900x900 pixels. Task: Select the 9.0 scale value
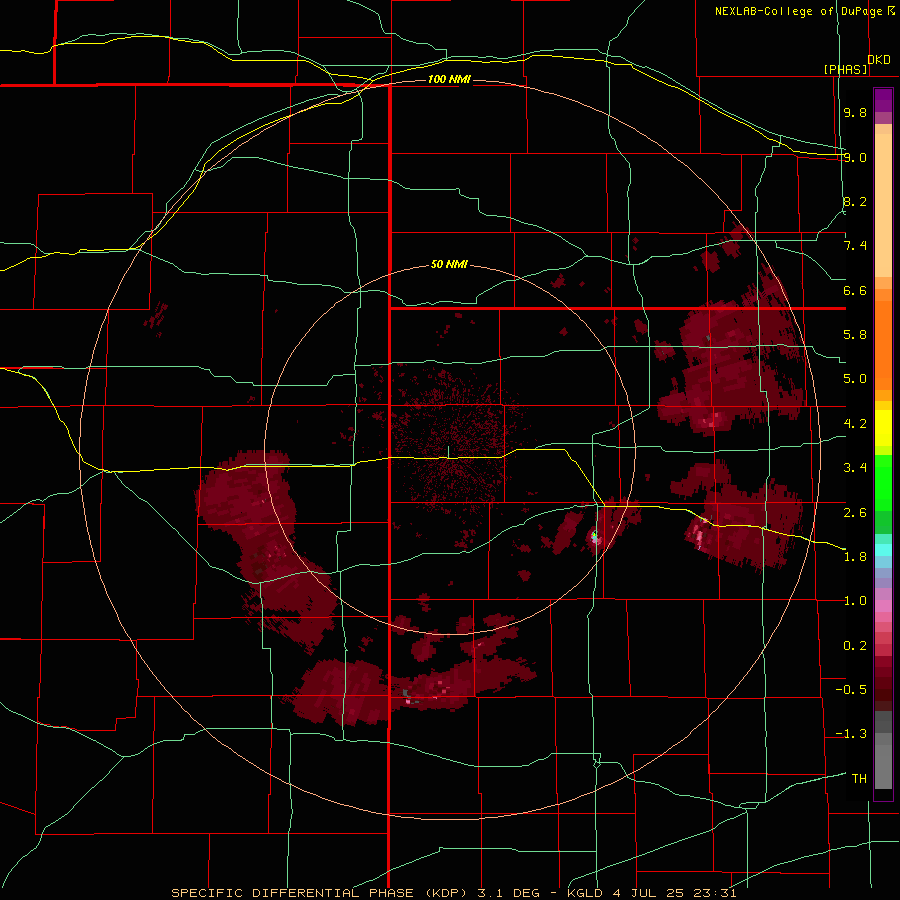tap(855, 157)
